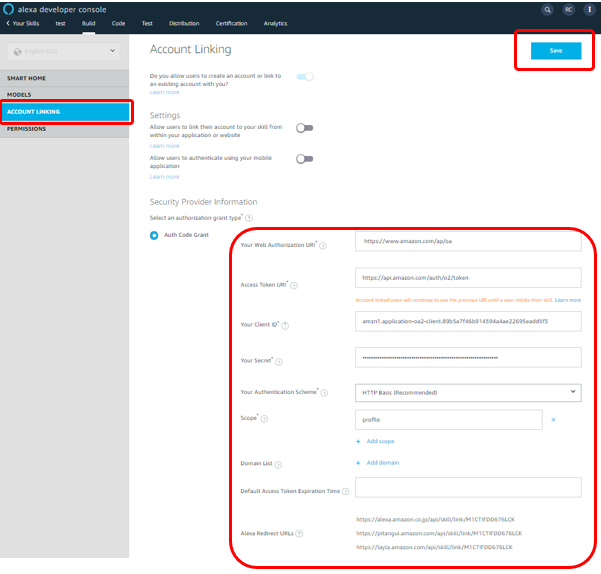The image size is (601, 574).
Task: Click the Save button
Action: point(555,51)
